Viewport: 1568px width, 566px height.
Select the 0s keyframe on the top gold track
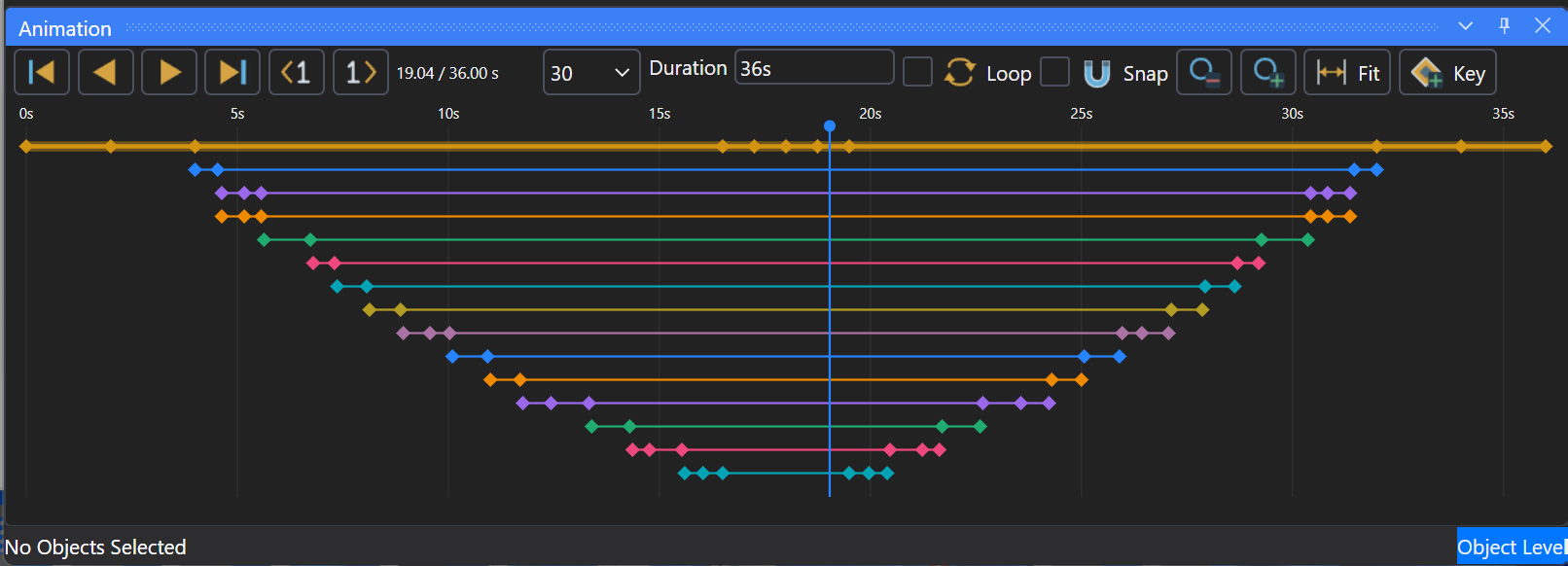[x=26, y=147]
